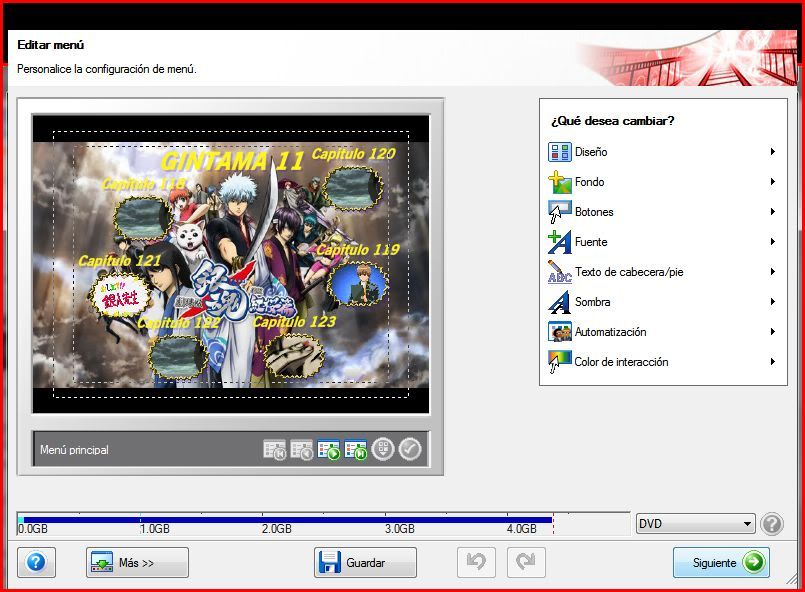
Task: Proceed with the Siguiente button
Action: click(721, 563)
